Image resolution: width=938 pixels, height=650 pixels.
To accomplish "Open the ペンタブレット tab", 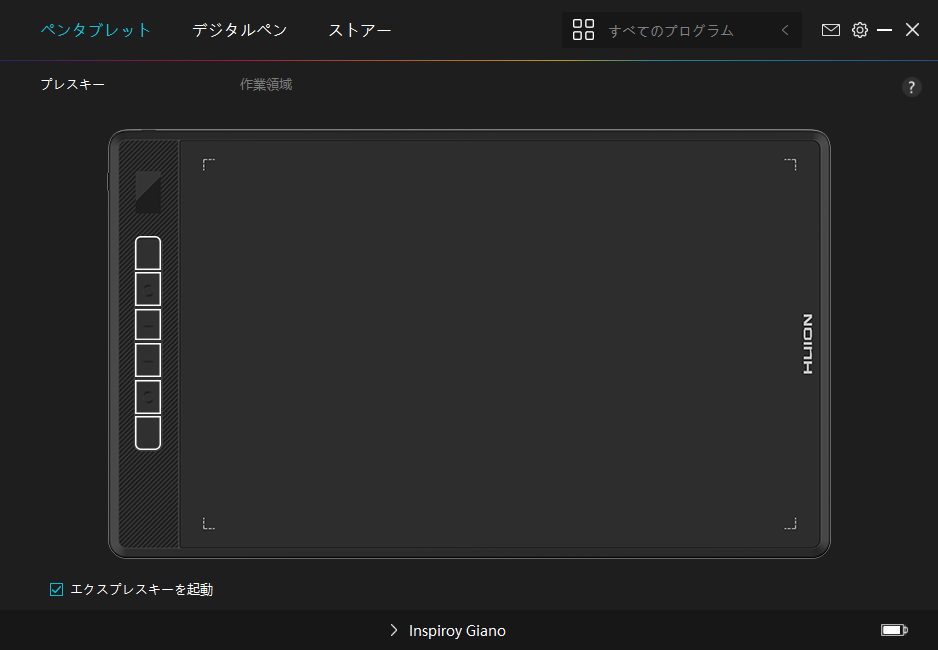I will 96,30.
